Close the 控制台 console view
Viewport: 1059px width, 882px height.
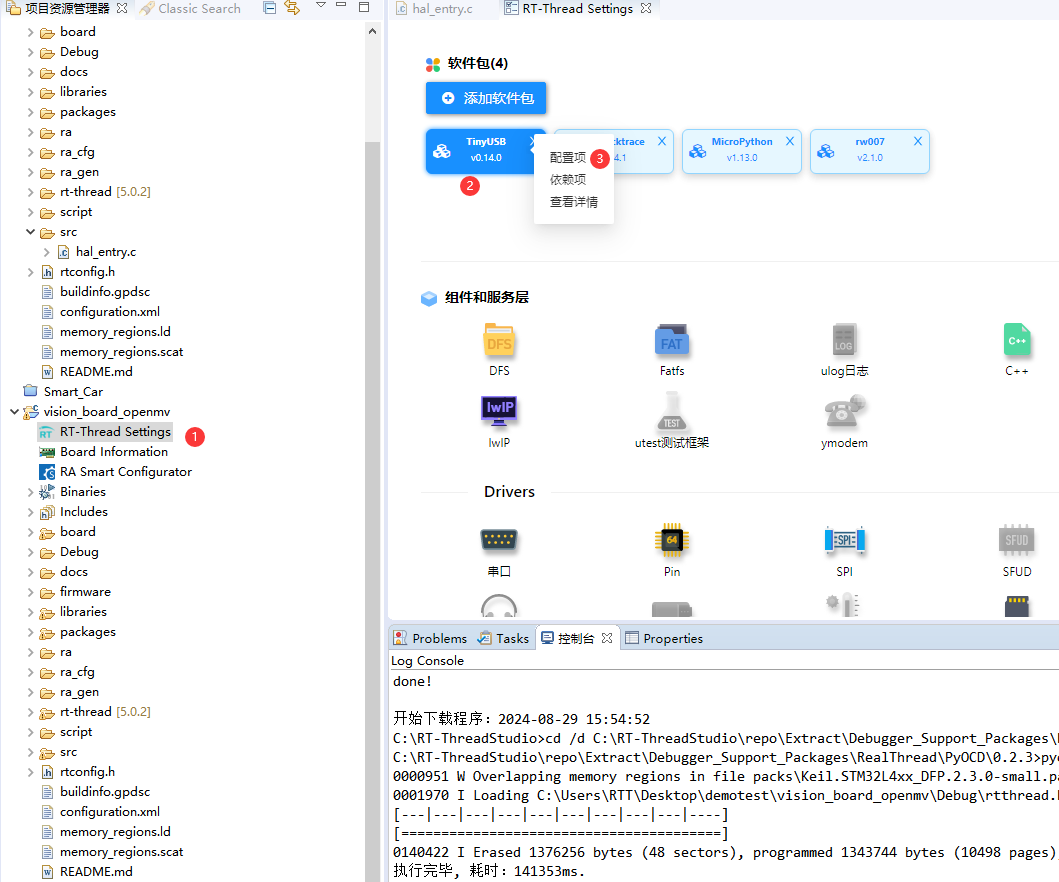(606, 638)
